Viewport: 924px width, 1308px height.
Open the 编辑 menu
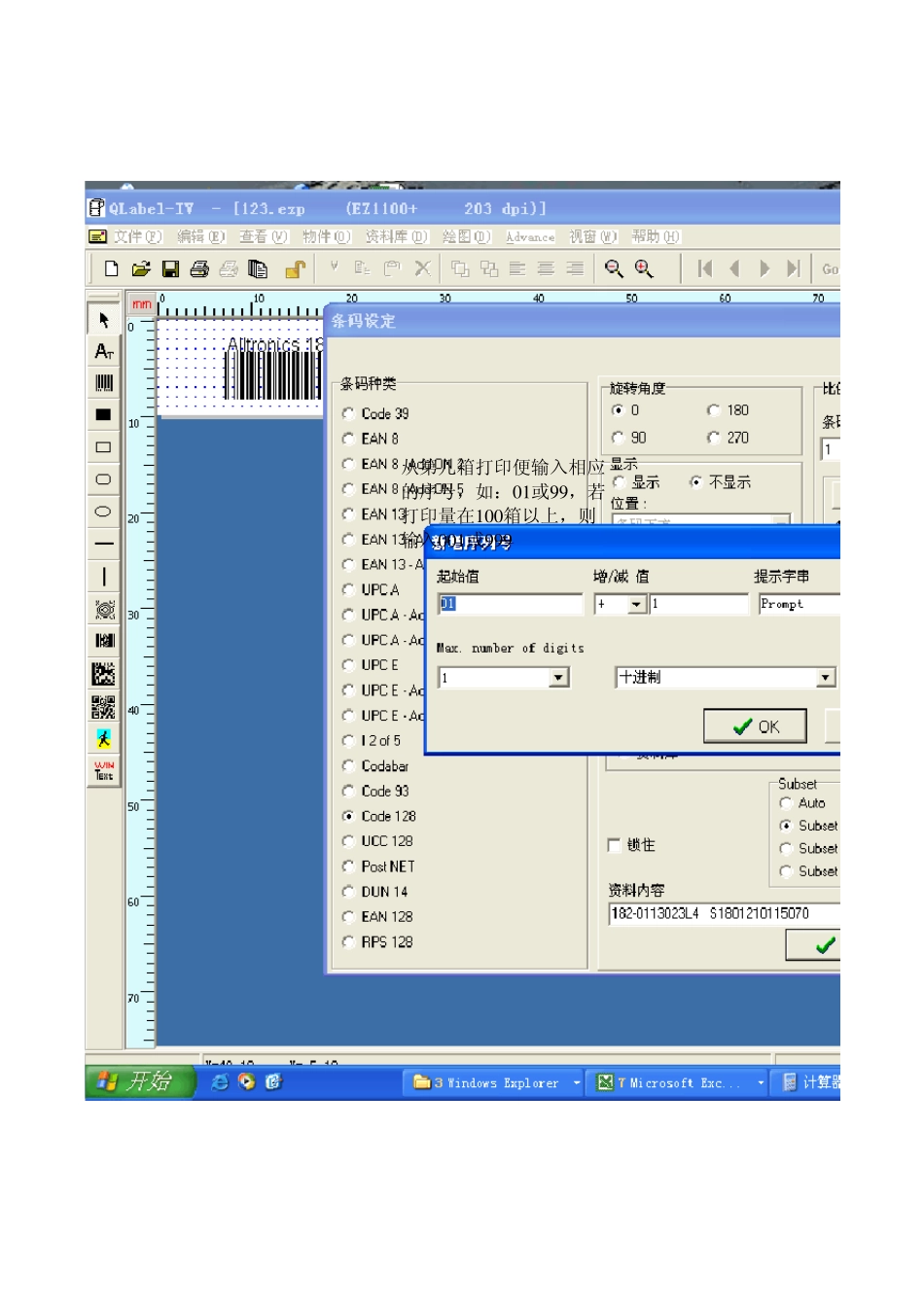coord(201,236)
